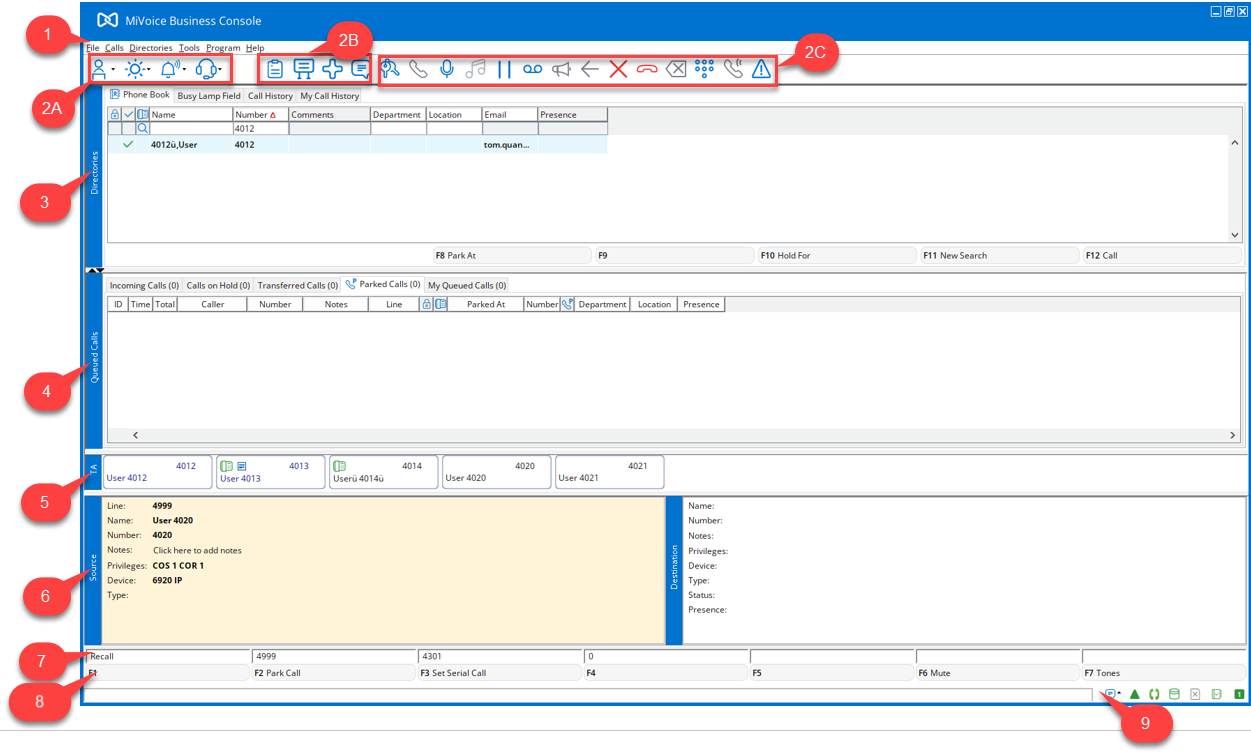Click the megaphone page icon
The height and width of the screenshot is (754, 1251).
pyautogui.click(x=561, y=69)
